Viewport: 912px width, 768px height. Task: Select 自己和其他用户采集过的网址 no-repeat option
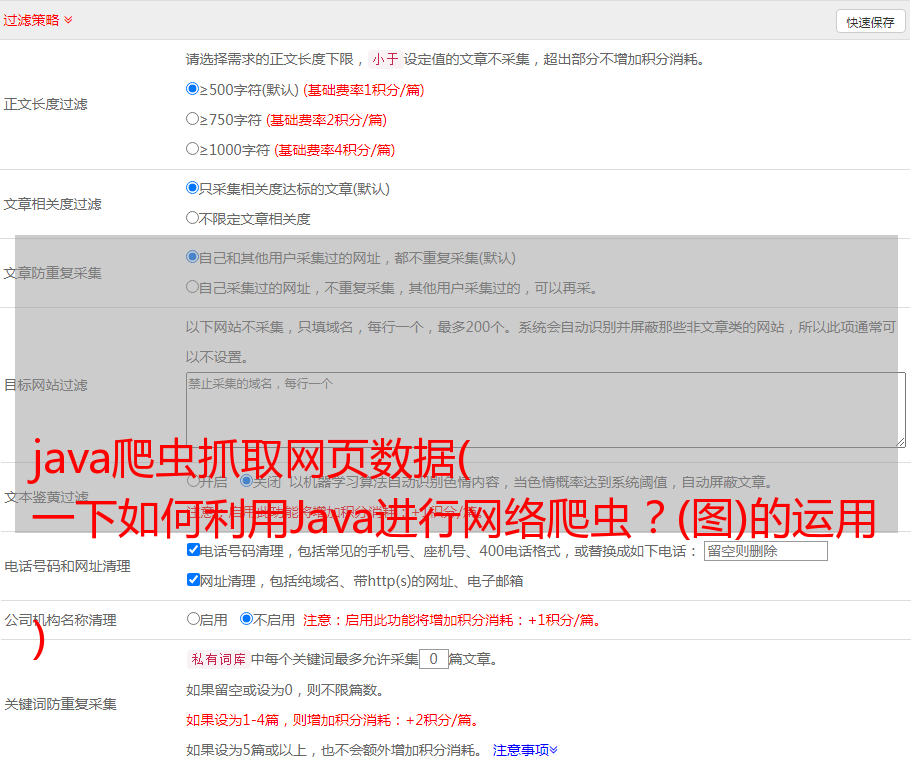(x=193, y=257)
